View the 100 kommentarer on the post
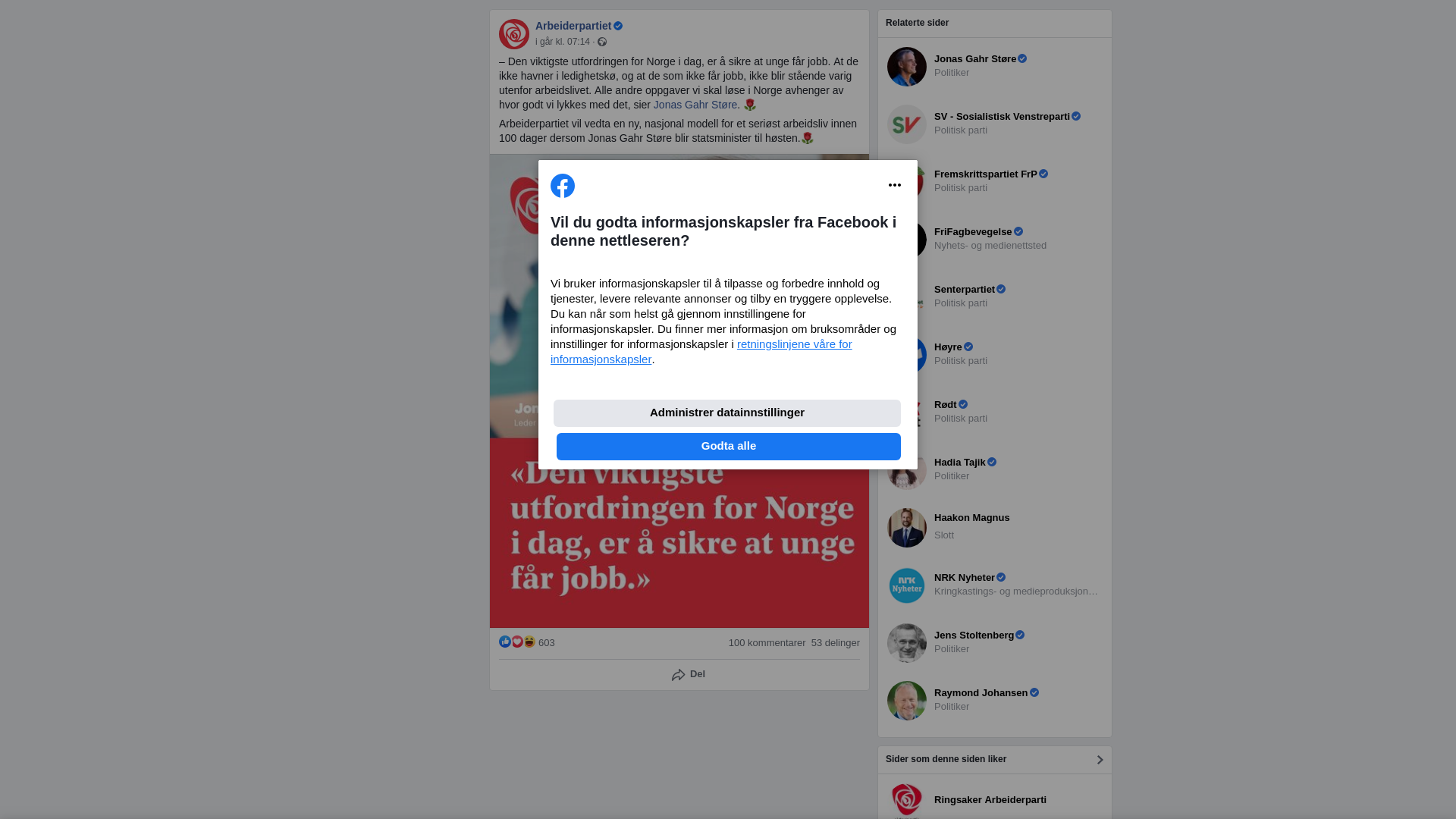 click(x=767, y=643)
